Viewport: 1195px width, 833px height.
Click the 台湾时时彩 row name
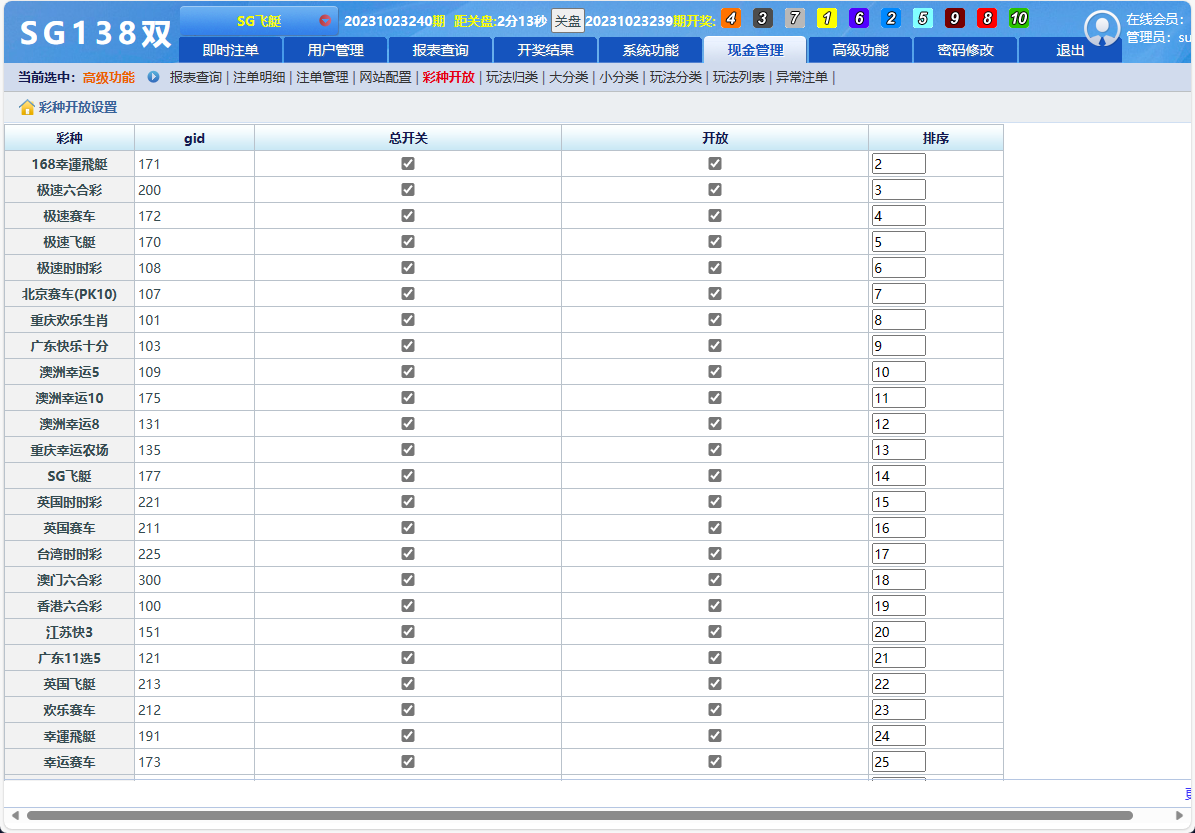[x=69, y=554]
